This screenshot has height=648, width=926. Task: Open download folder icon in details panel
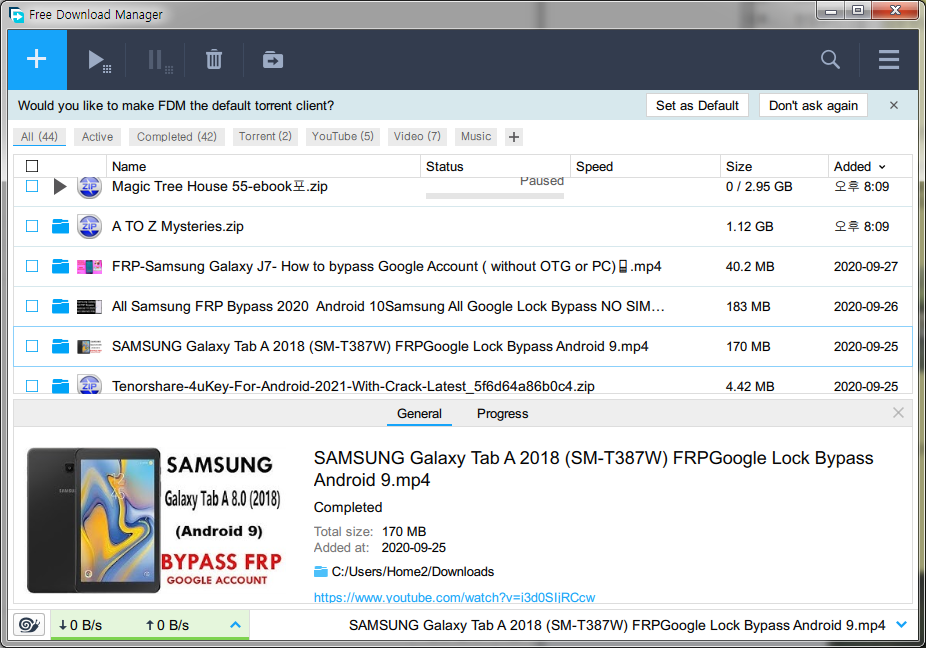321,571
